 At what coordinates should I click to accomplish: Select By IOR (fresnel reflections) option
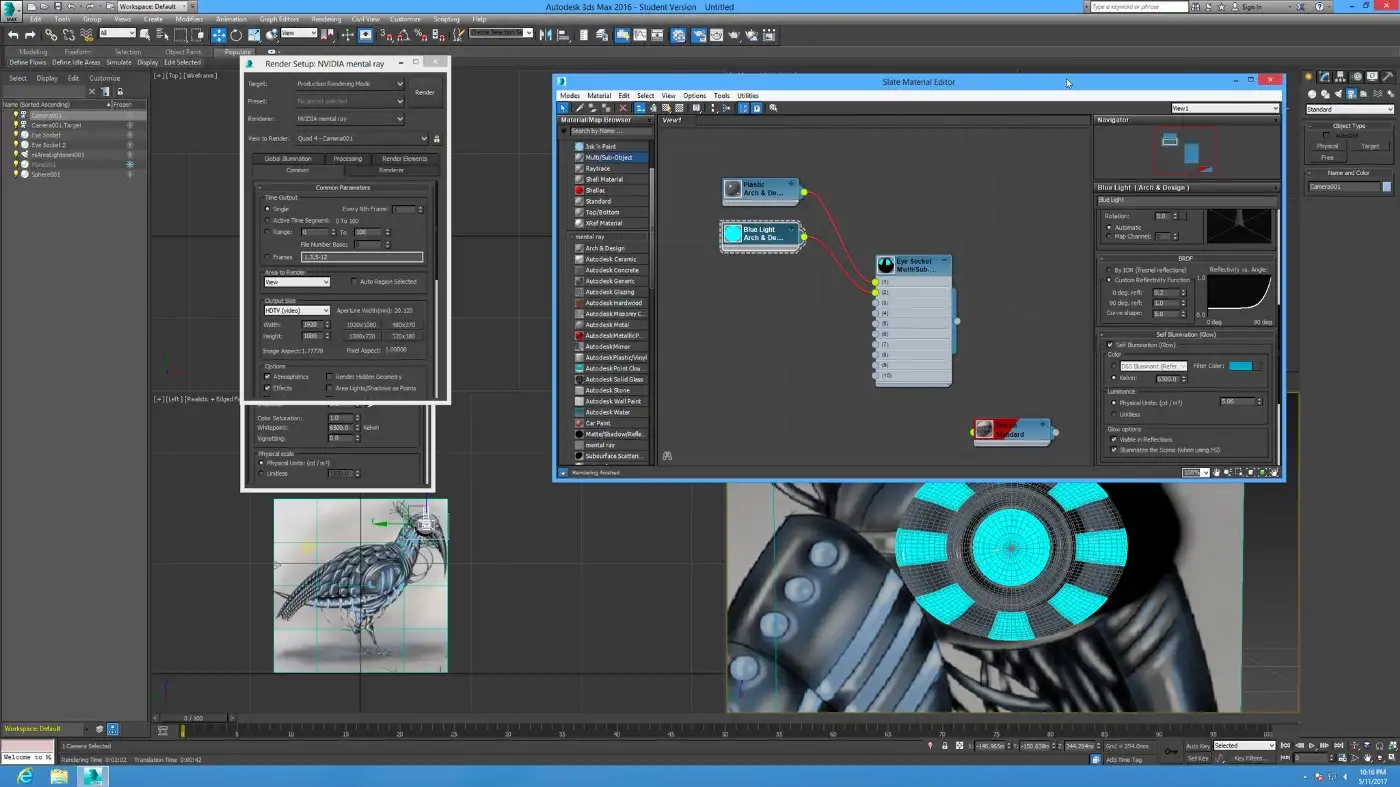point(1108,270)
